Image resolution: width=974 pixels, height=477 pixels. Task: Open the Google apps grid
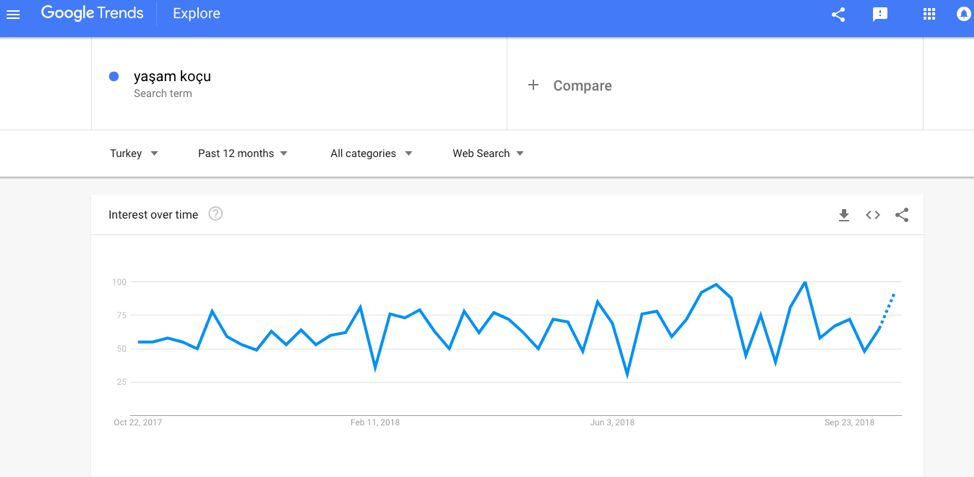(929, 14)
